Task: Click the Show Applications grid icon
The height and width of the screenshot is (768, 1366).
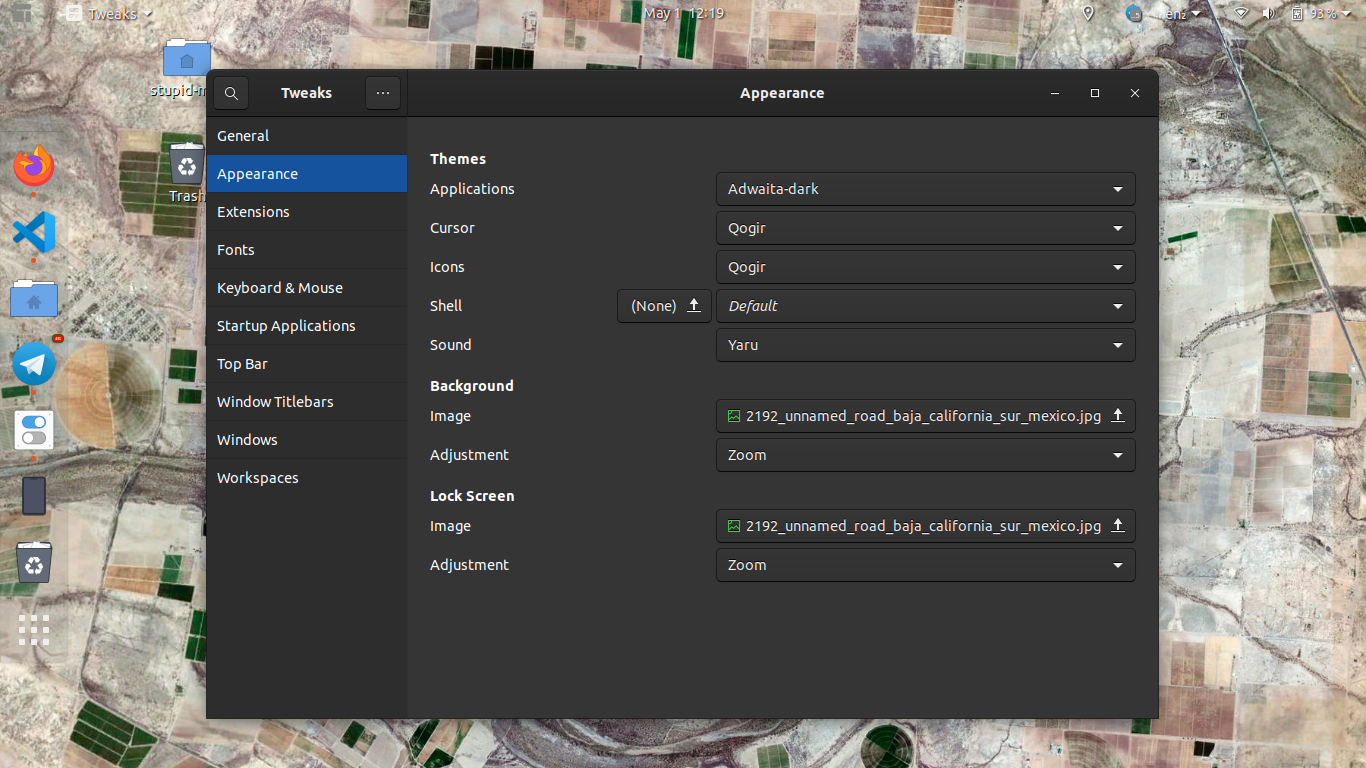Action: click(34, 630)
